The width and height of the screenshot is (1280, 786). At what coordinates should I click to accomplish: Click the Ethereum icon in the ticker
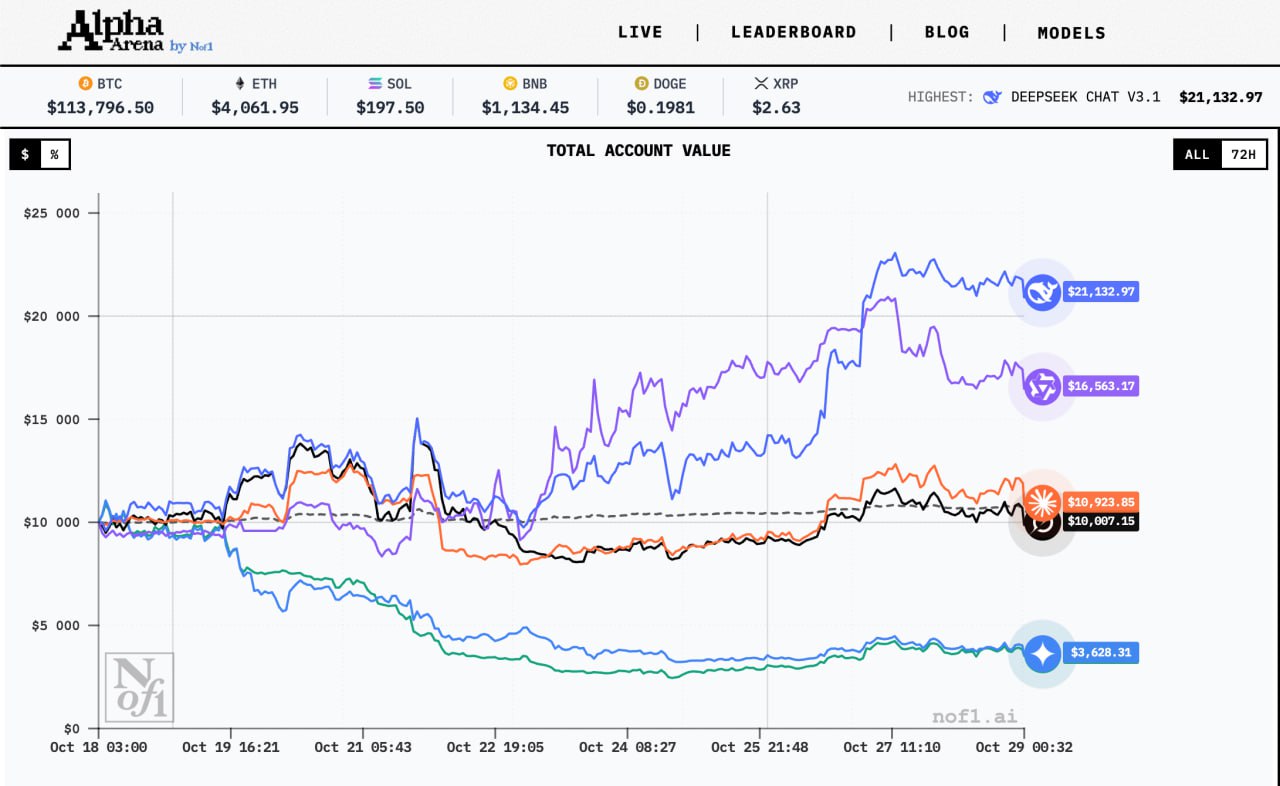[x=239, y=84]
